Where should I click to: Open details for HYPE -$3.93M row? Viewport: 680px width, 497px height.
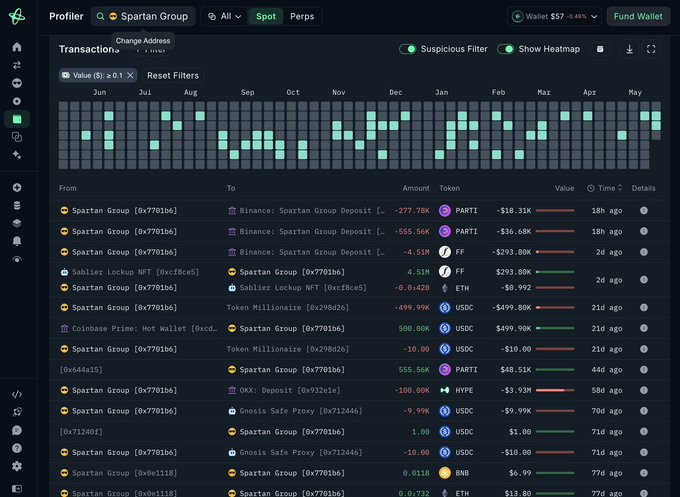pos(644,390)
